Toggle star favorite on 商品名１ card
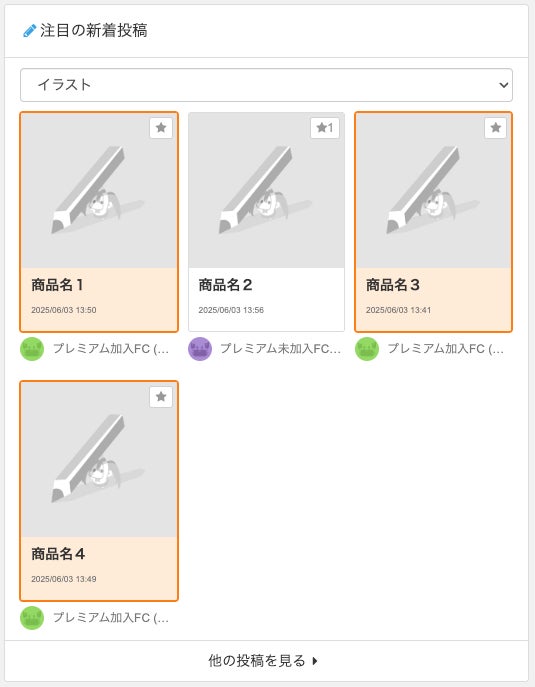The width and height of the screenshot is (535, 687). click(161, 128)
